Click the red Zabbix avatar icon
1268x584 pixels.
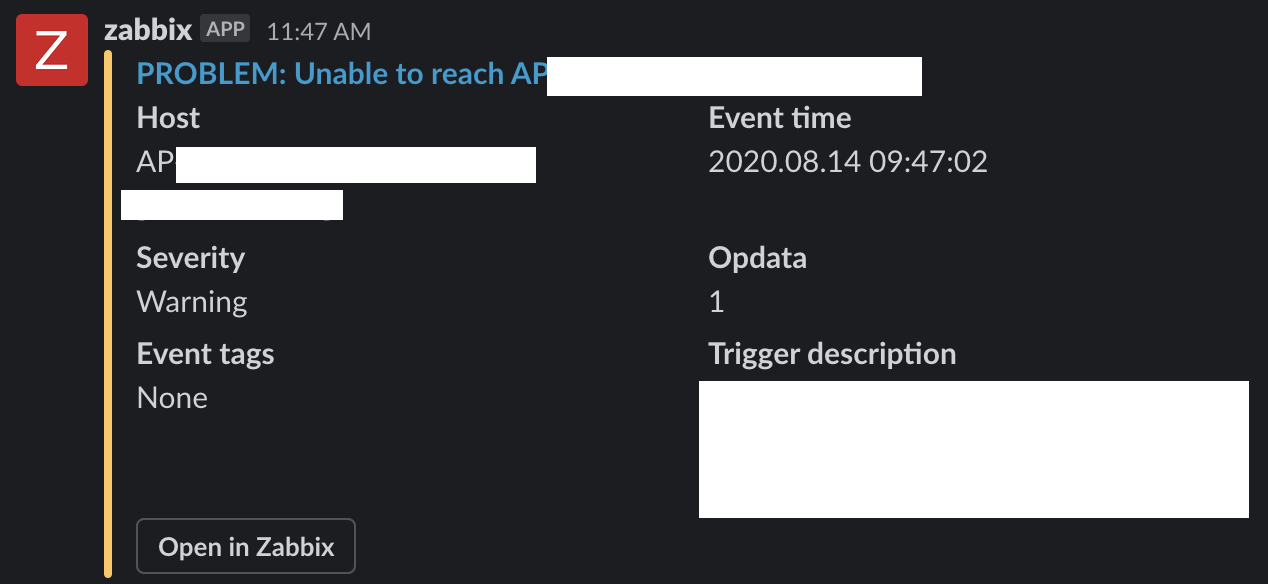(x=51, y=52)
